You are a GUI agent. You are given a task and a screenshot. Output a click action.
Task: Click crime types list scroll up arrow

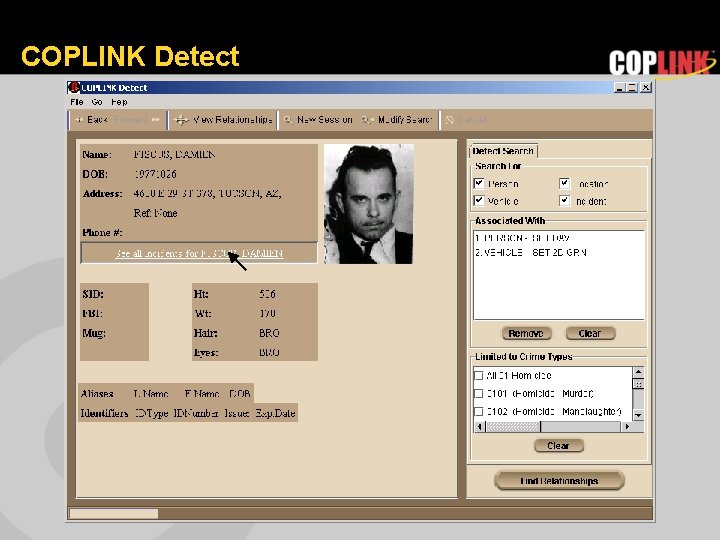638,371
